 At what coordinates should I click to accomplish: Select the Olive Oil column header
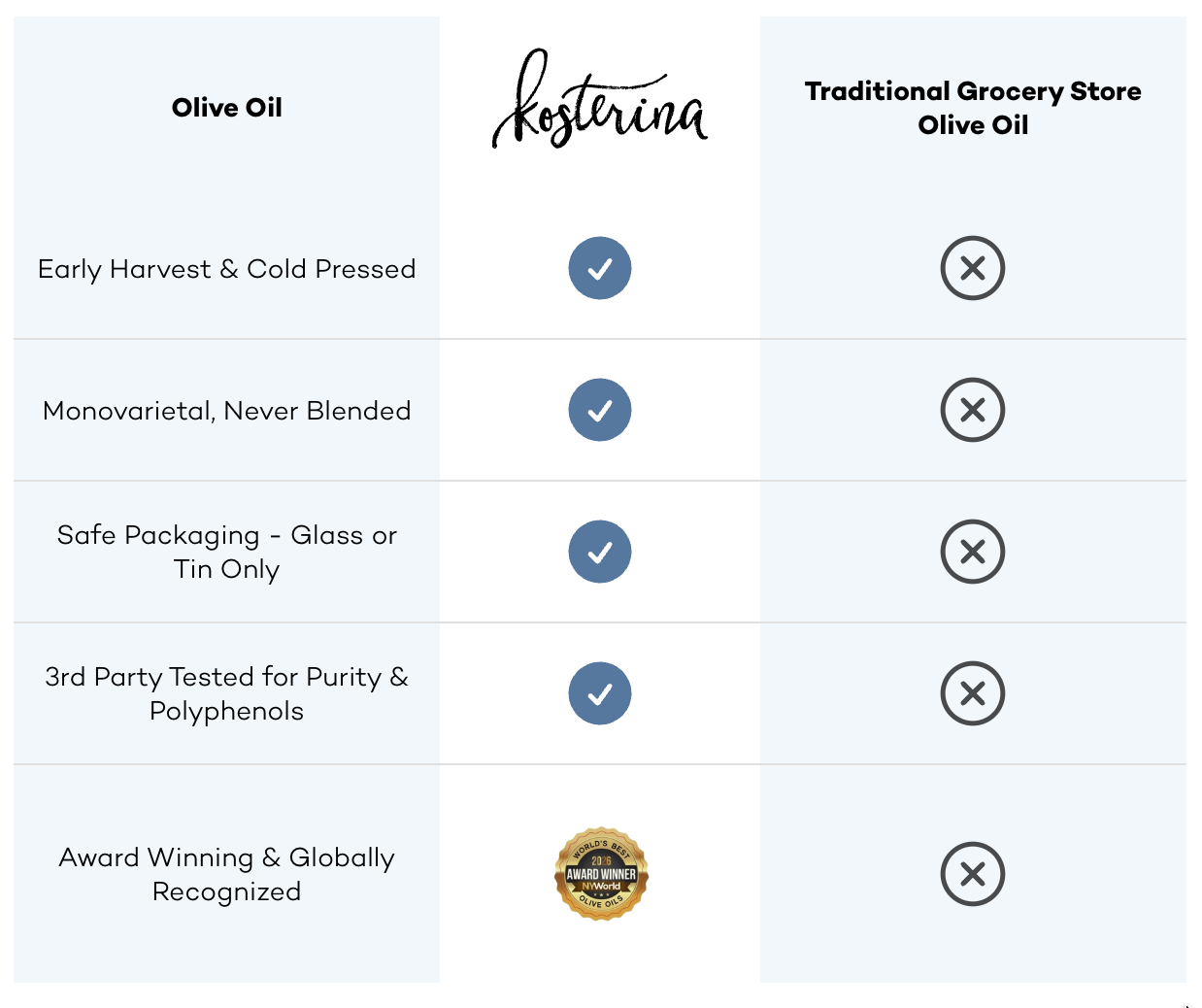pyautogui.click(x=226, y=108)
